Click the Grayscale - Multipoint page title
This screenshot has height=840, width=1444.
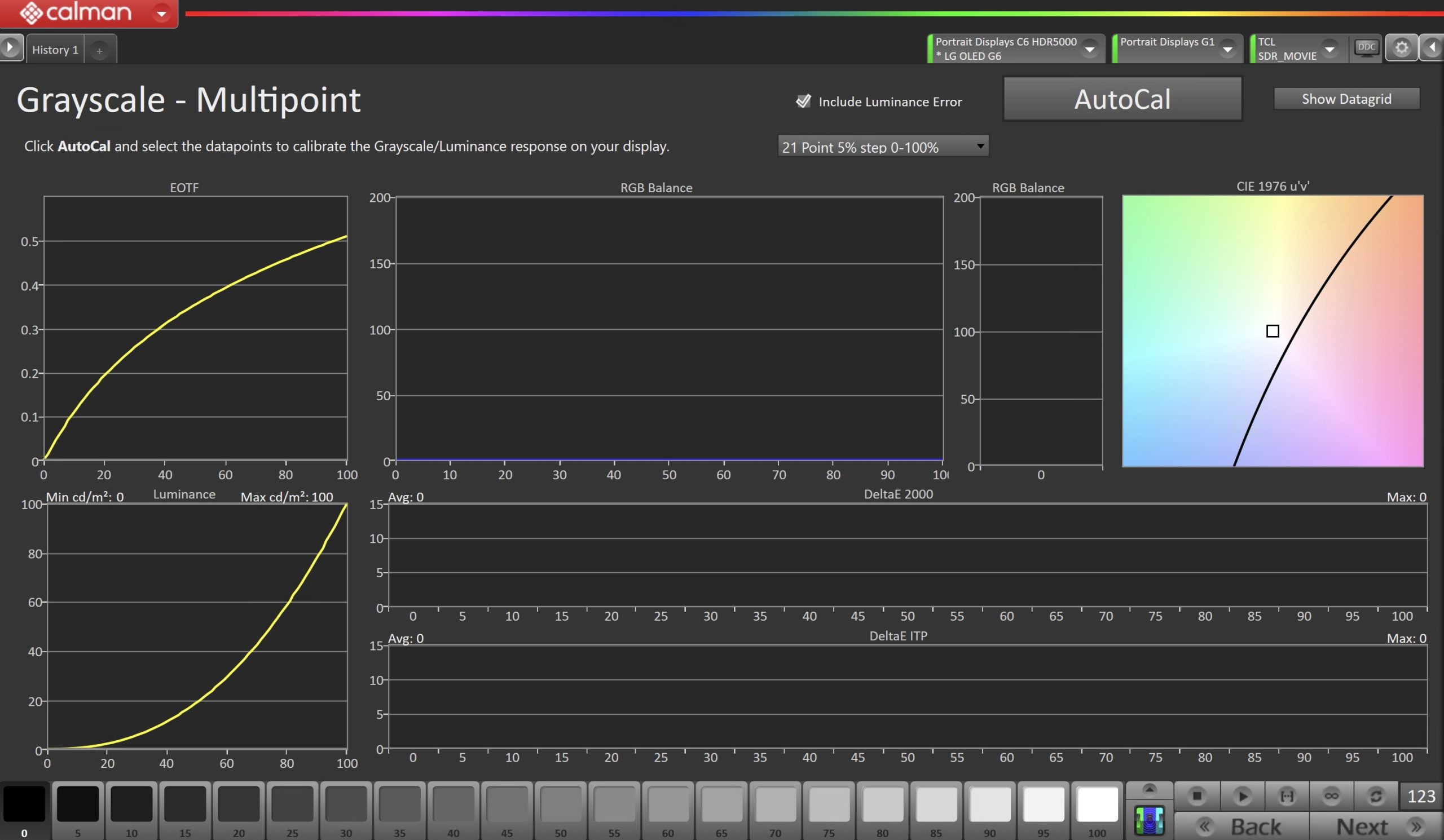(188, 101)
